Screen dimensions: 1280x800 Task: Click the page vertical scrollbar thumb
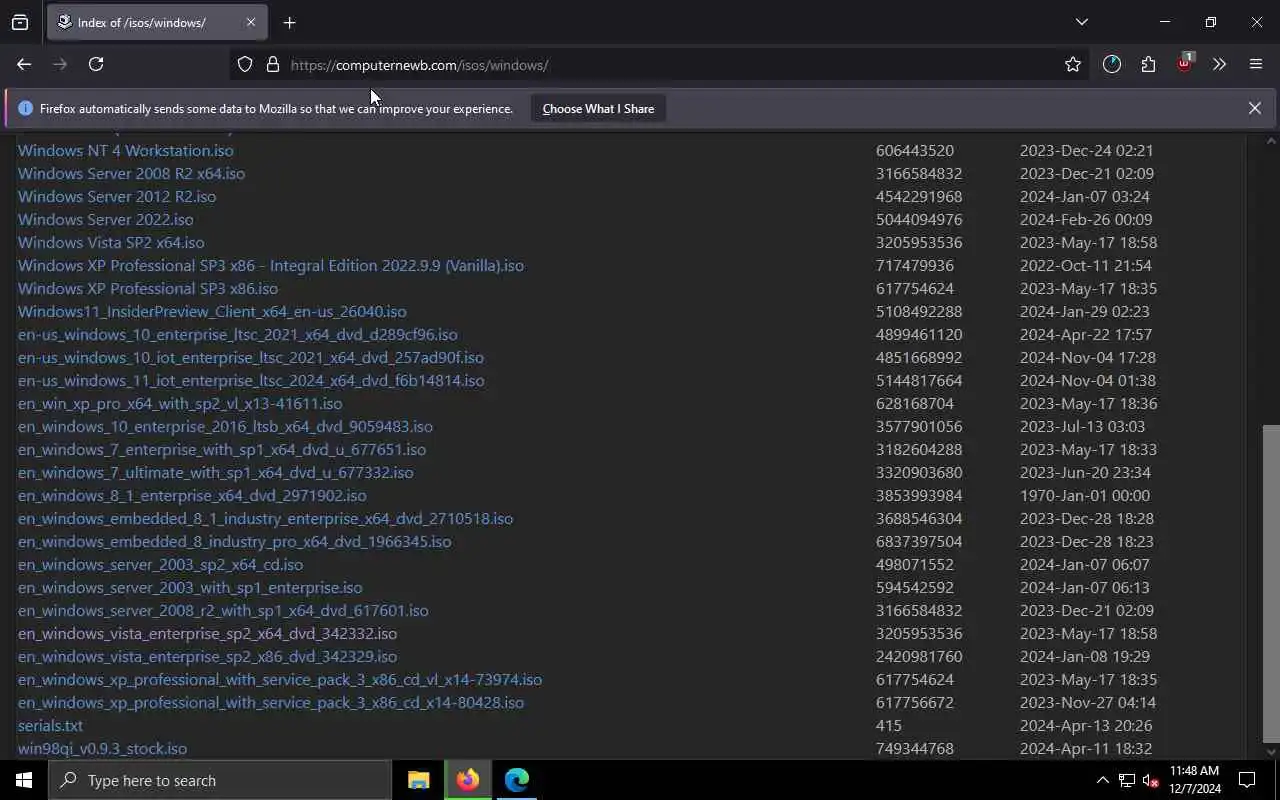1271,582
